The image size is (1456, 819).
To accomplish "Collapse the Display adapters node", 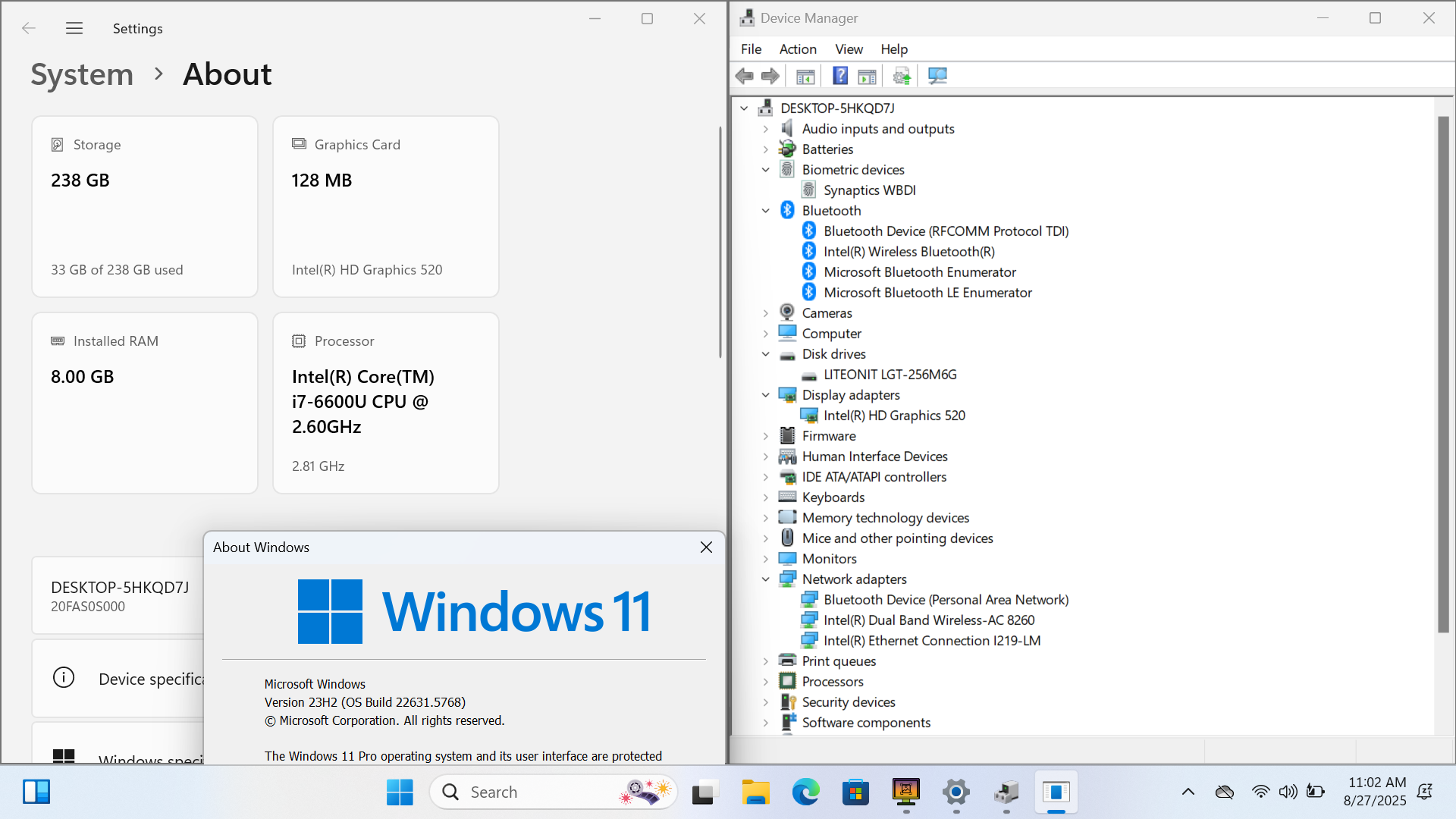I will pos(765,395).
